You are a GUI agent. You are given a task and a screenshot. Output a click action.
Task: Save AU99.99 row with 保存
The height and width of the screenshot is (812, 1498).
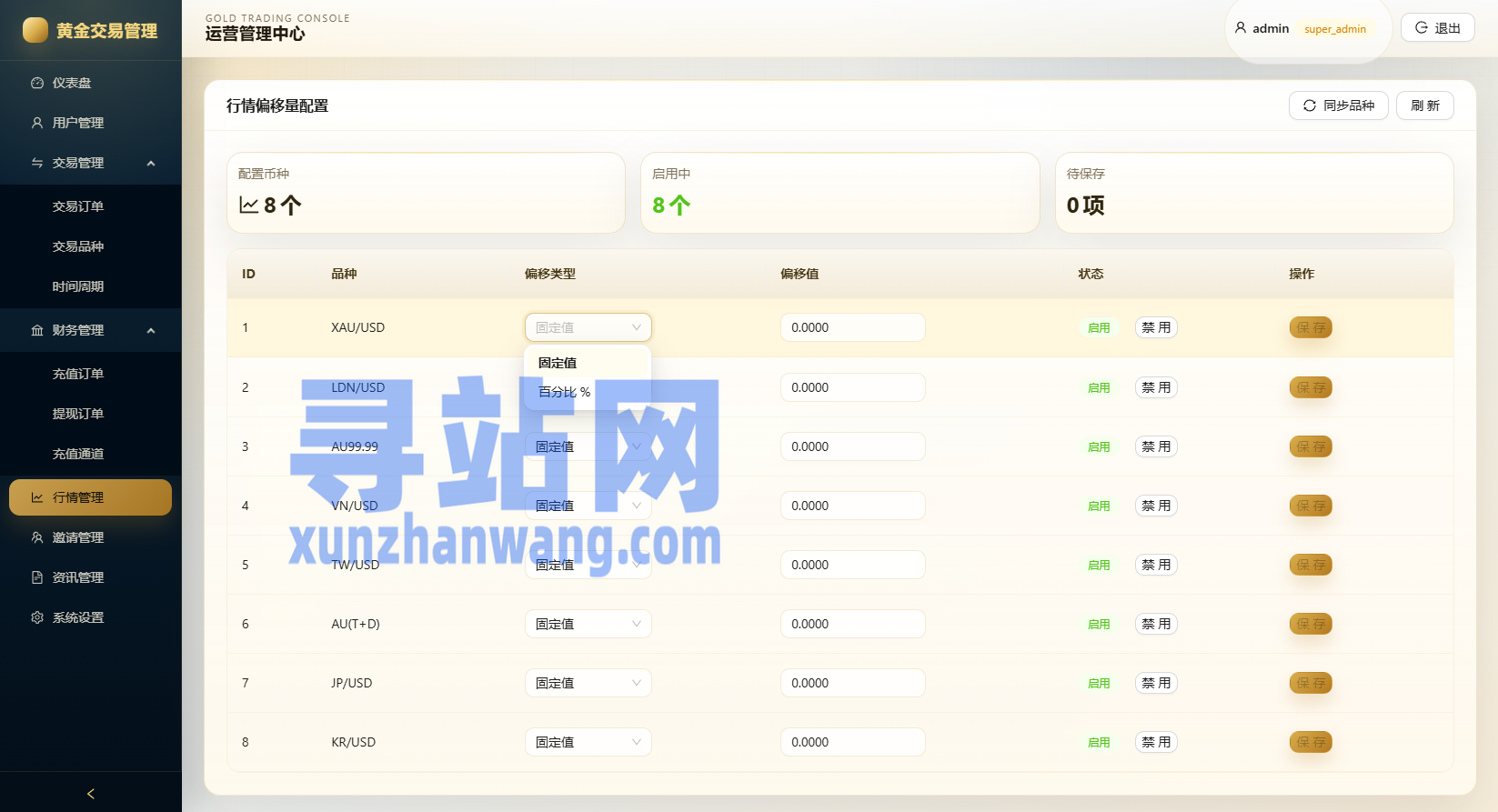1311,446
